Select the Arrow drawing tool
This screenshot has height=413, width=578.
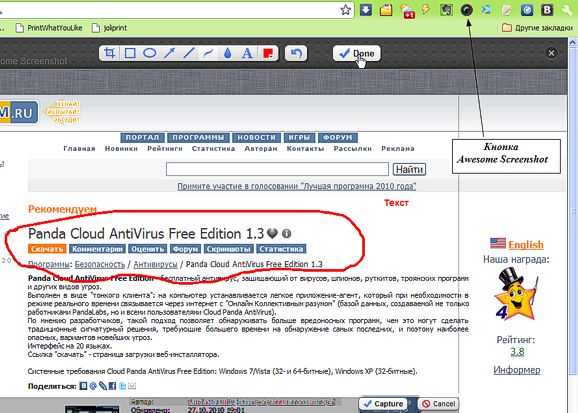[x=169, y=53]
